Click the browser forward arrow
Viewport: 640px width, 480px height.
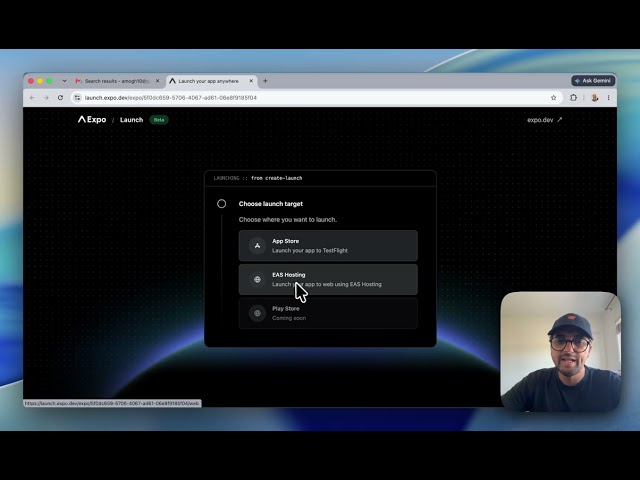point(46,98)
